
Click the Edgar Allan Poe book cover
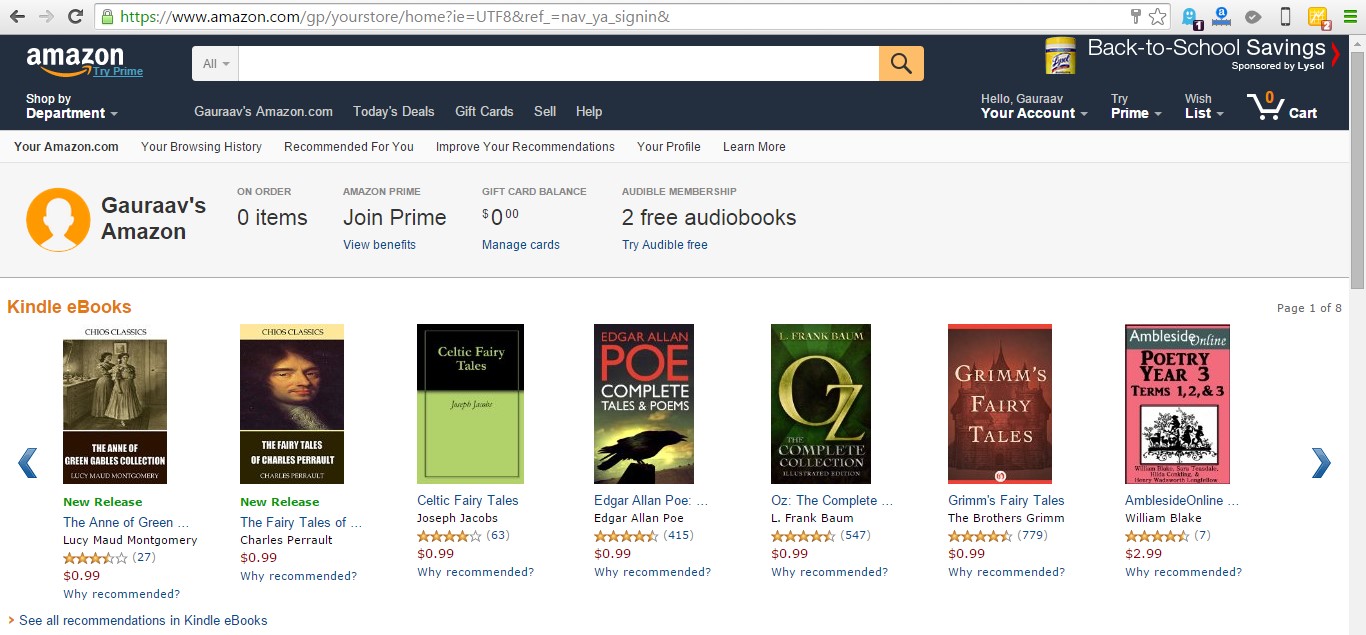point(644,404)
